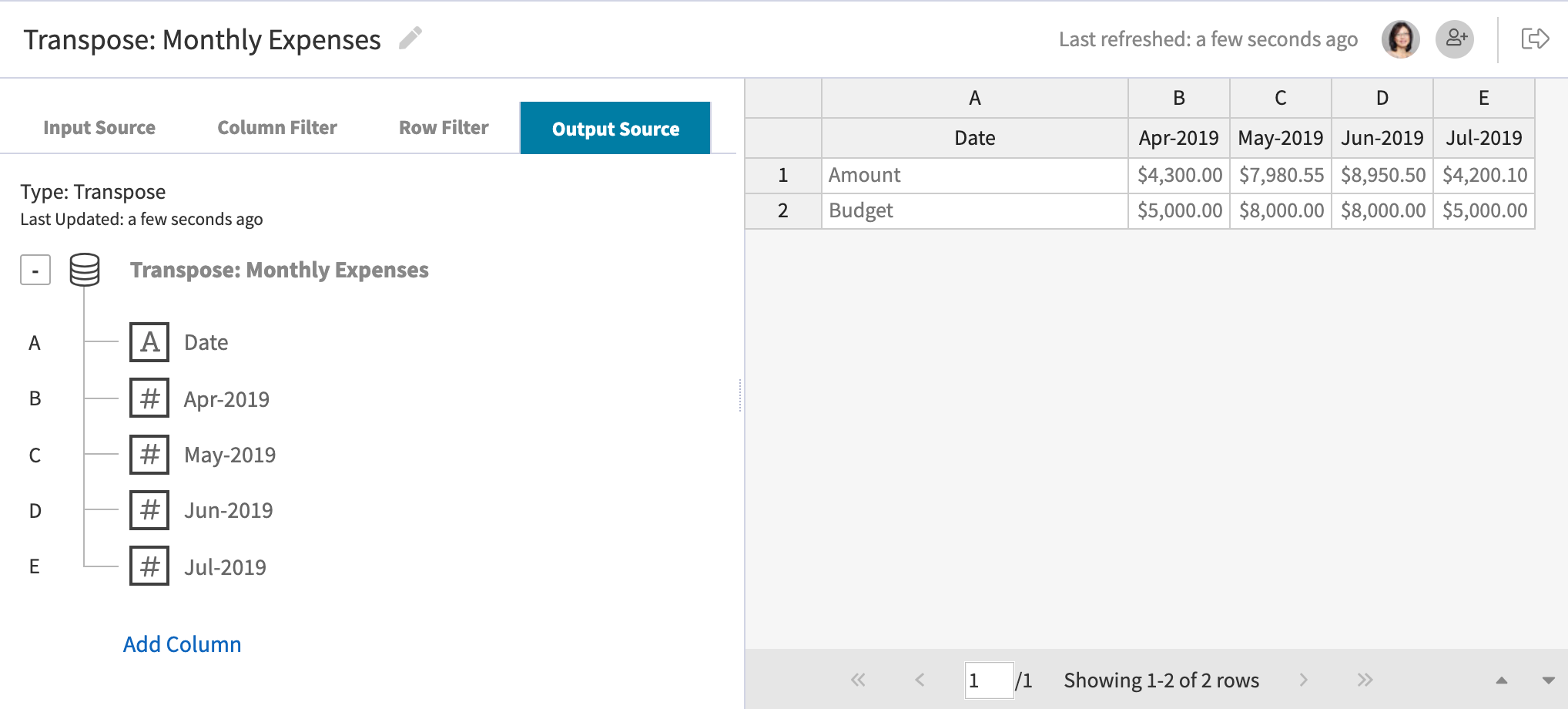The width and height of the screenshot is (1568, 709).
Task: Click the export icon in top right
Action: click(1535, 38)
